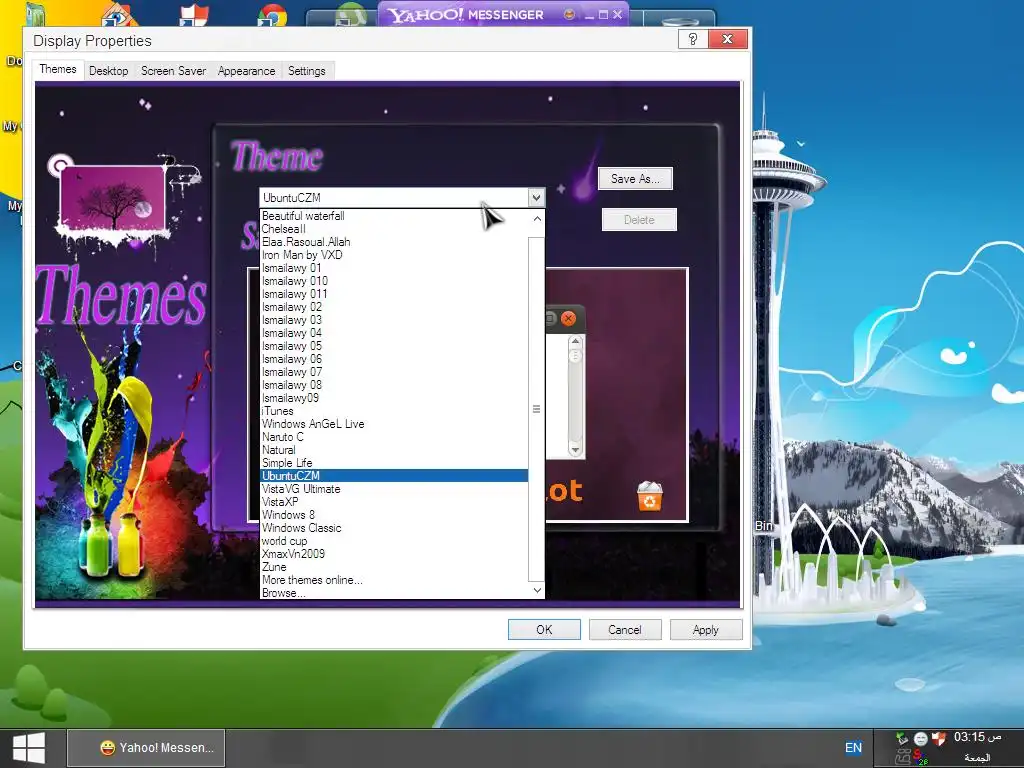Image resolution: width=1024 pixels, height=768 pixels.
Task: Switch to the Desktop tab
Action: (108, 71)
